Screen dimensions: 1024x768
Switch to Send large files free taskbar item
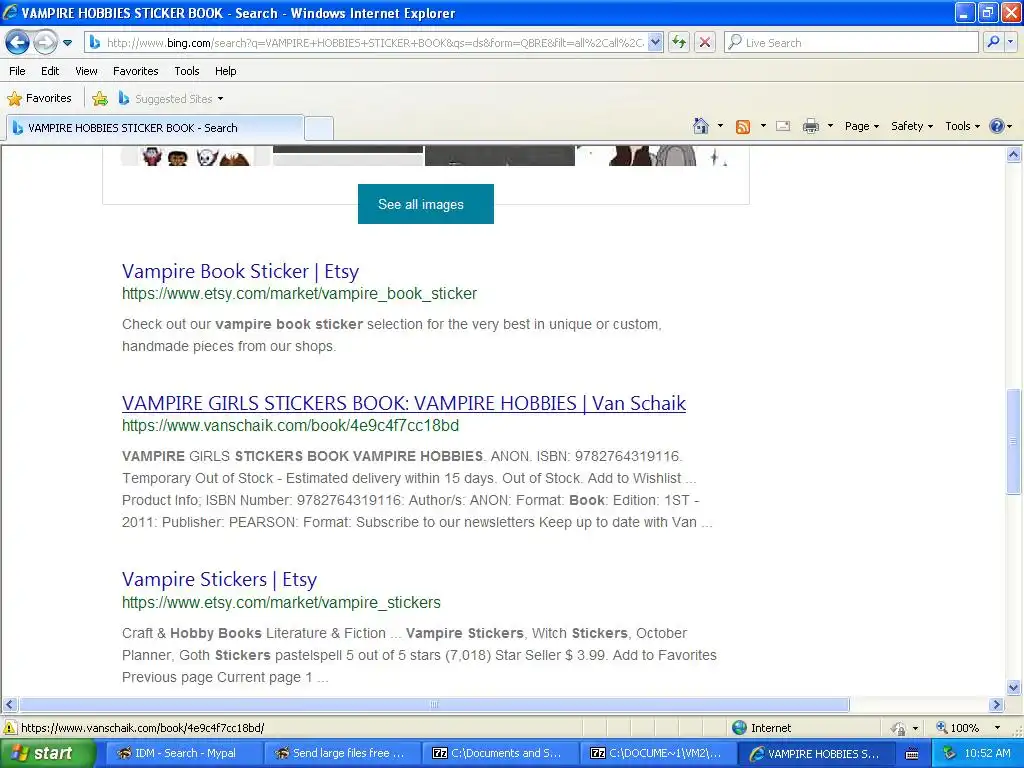[341, 753]
